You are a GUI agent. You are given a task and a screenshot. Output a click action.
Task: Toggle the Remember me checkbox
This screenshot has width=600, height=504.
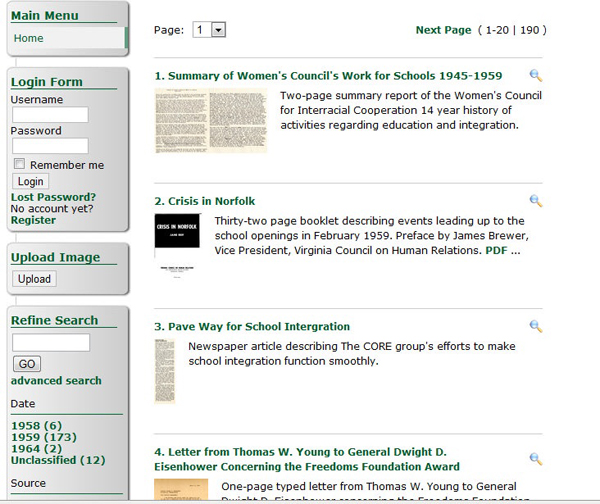coord(19,165)
